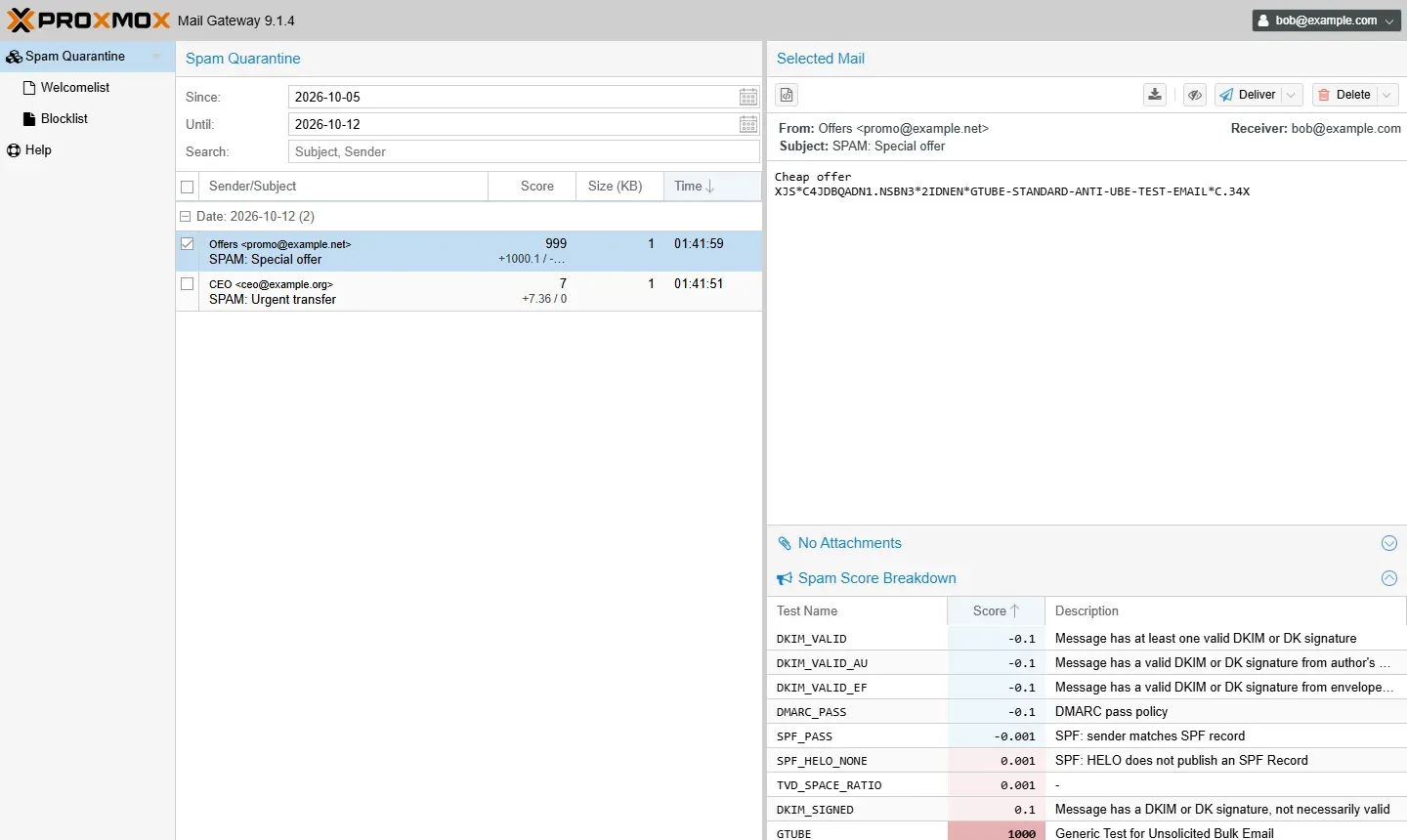
Task: Open Help from the sidebar
Action: [38, 150]
